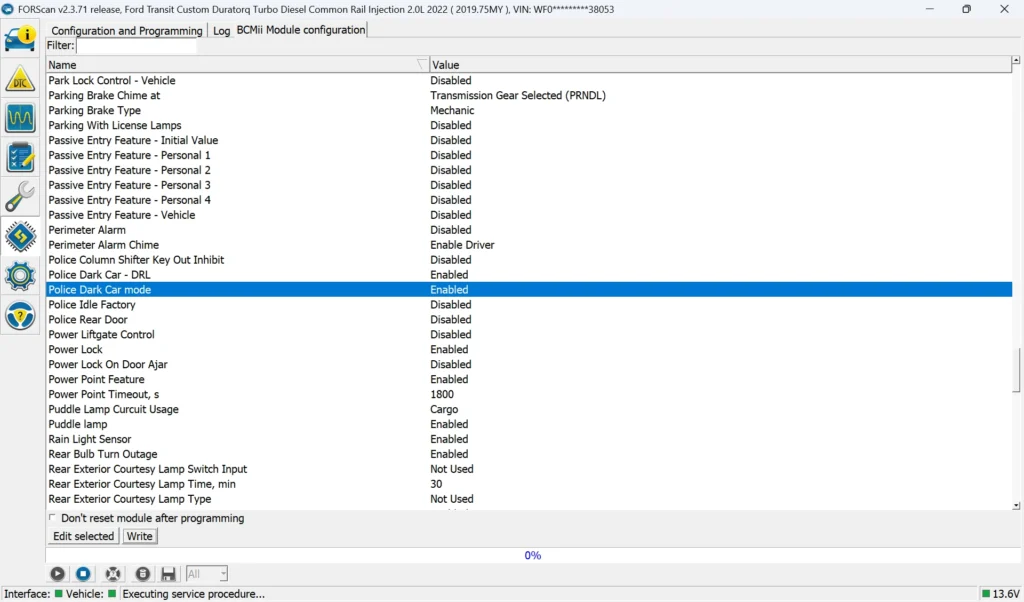Select the highlighted Police Dark Car mode row
Viewport: 1024px width, 602px height.
click(x=529, y=290)
